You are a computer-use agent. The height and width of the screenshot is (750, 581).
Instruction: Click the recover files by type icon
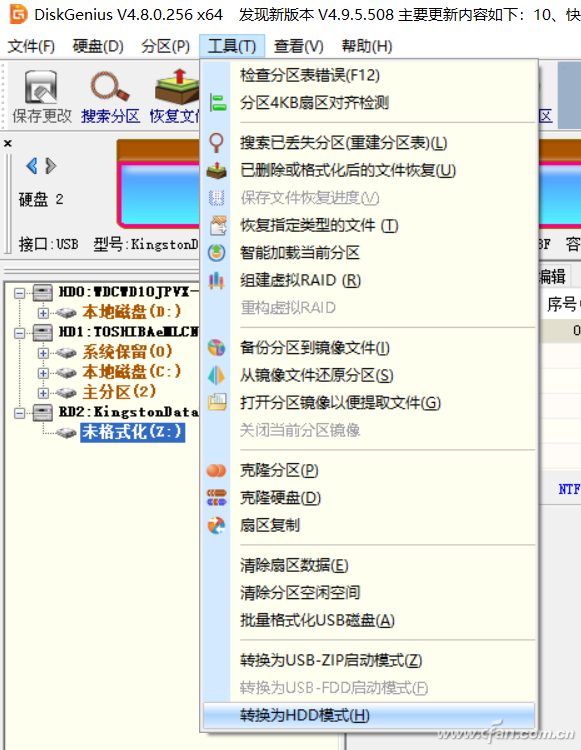pos(218,225)
